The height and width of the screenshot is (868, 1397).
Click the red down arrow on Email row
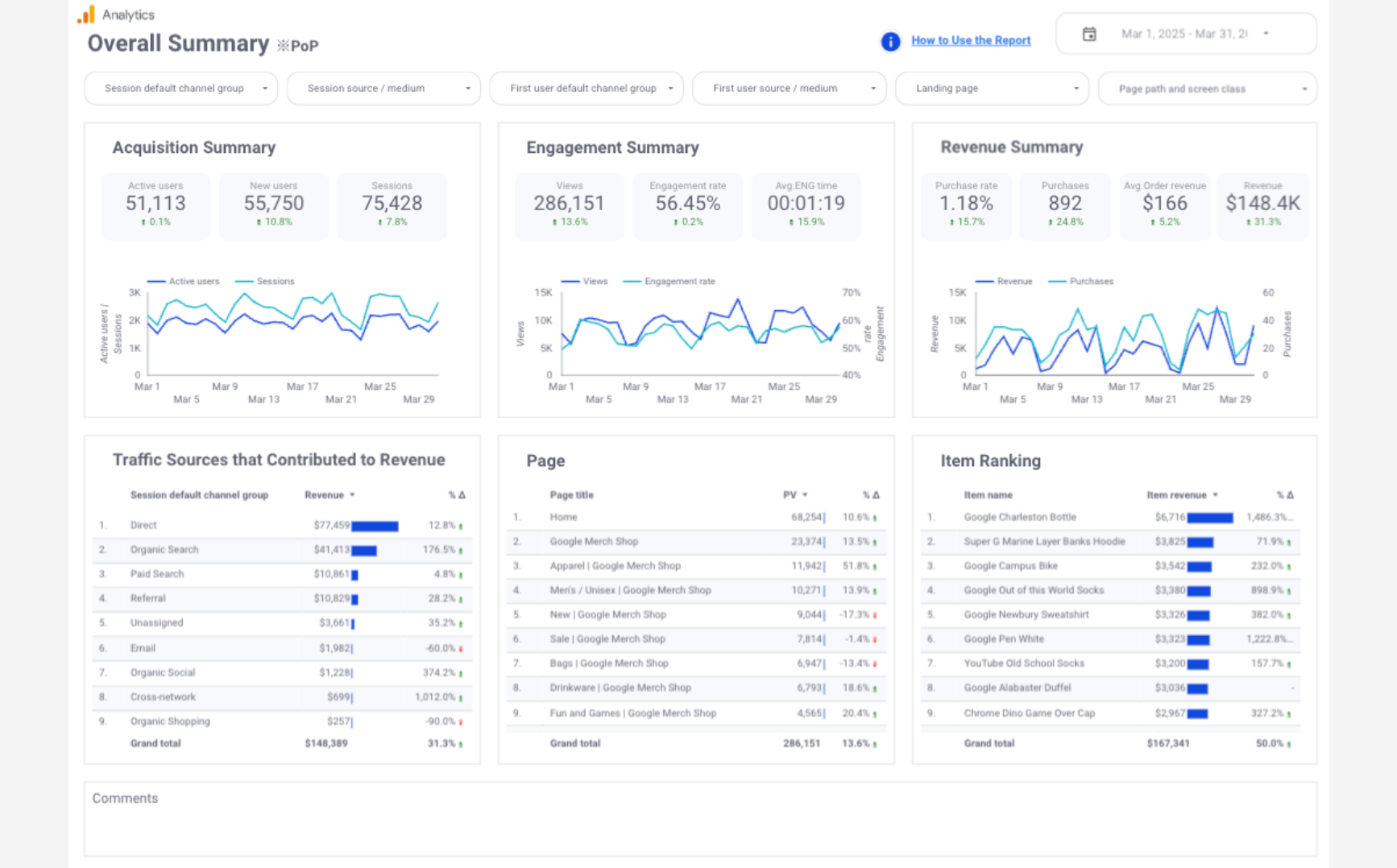point(461,649)
